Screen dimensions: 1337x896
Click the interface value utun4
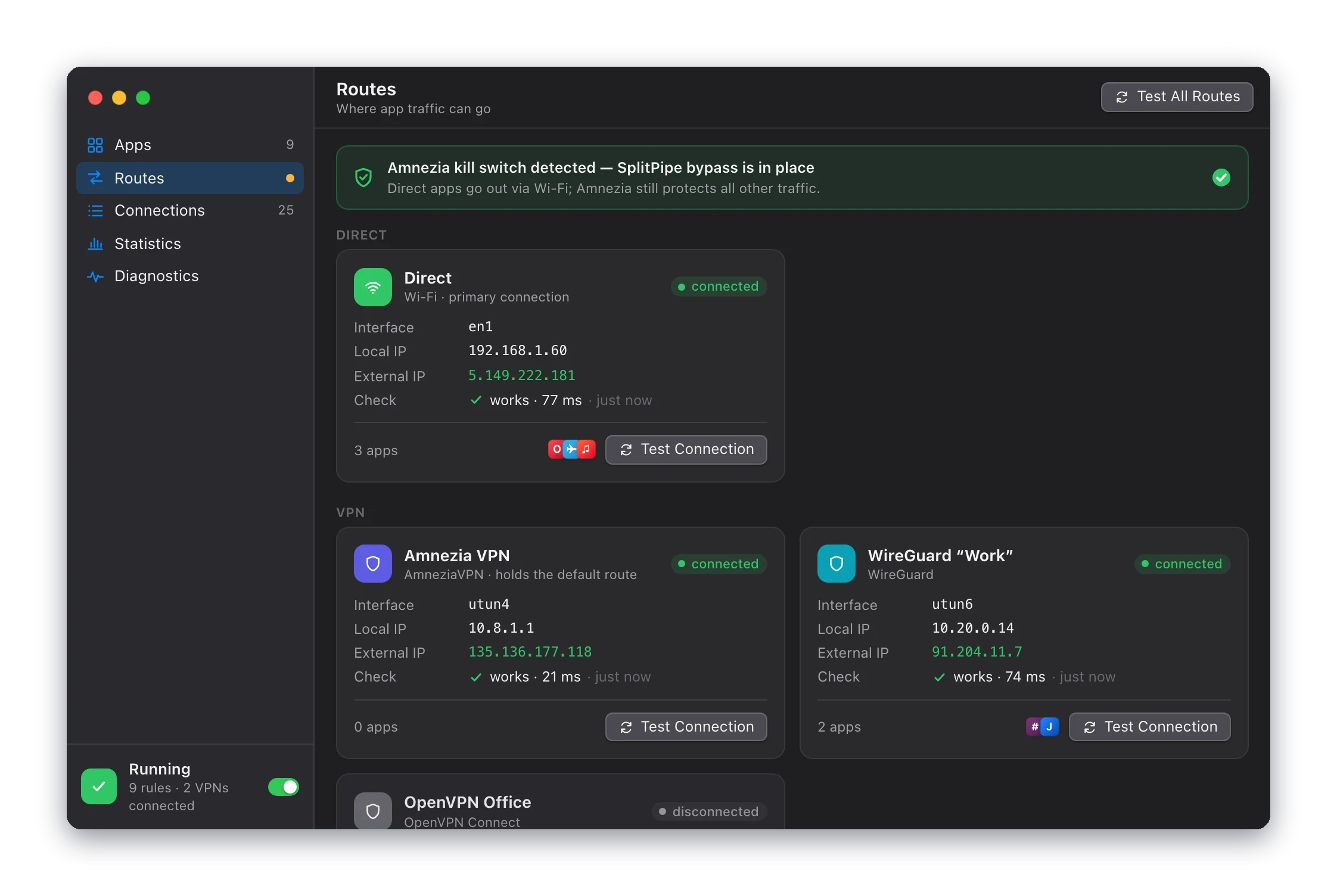click(x=489, y=604)
